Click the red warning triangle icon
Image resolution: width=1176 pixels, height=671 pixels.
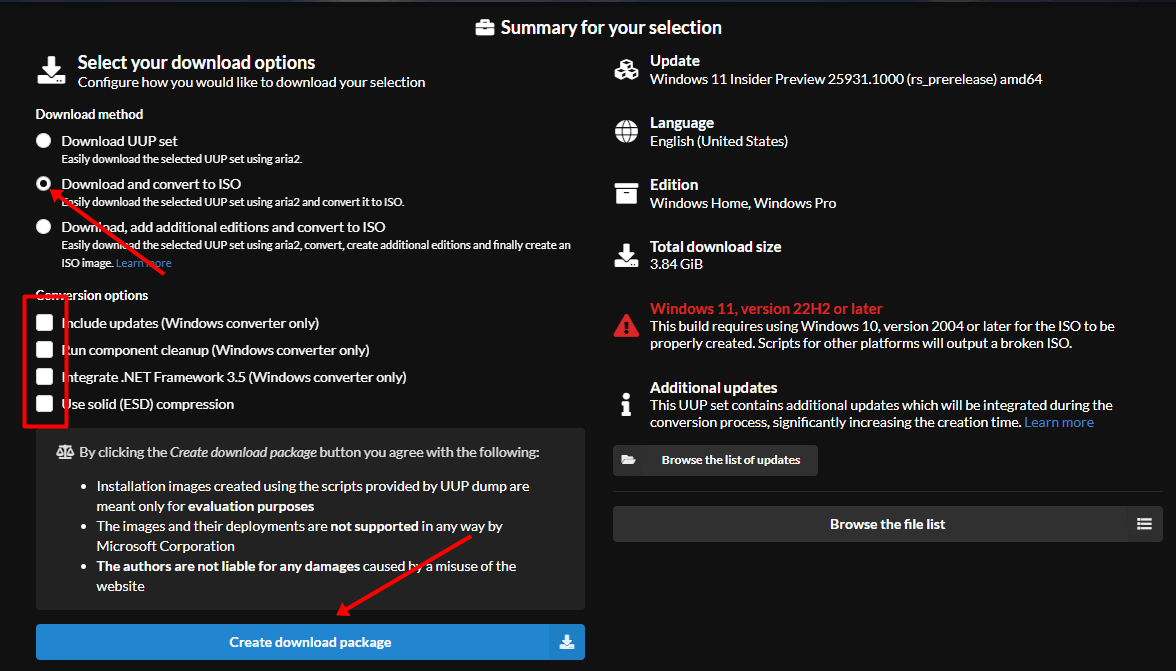click(x=626, y=325)
